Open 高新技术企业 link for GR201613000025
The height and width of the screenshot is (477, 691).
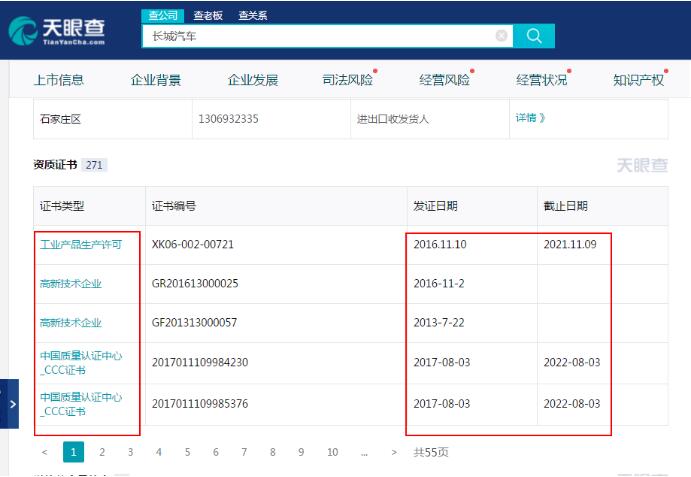71,283
